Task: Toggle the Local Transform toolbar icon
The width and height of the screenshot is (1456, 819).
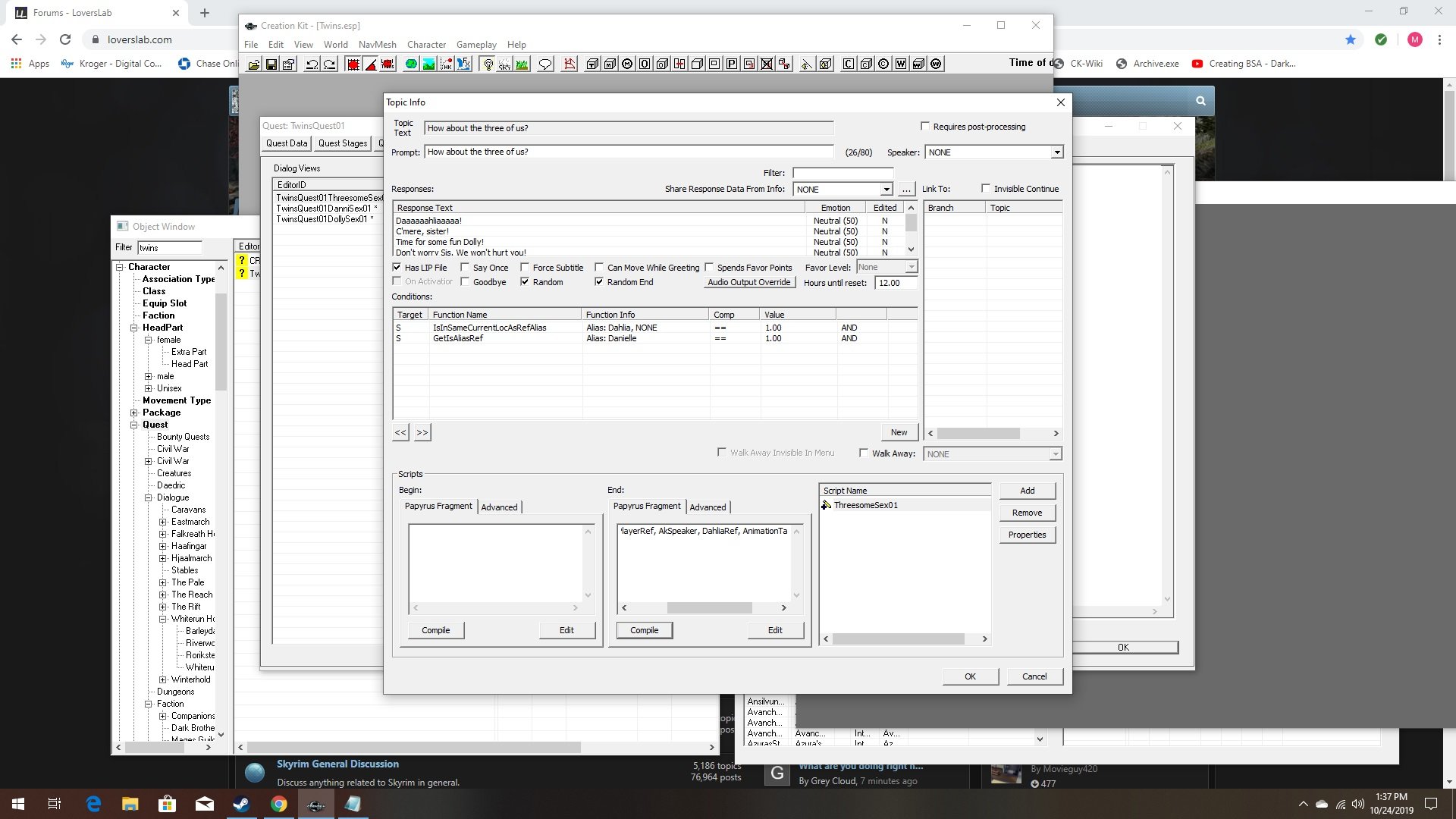Action: (x=388, y=64)
